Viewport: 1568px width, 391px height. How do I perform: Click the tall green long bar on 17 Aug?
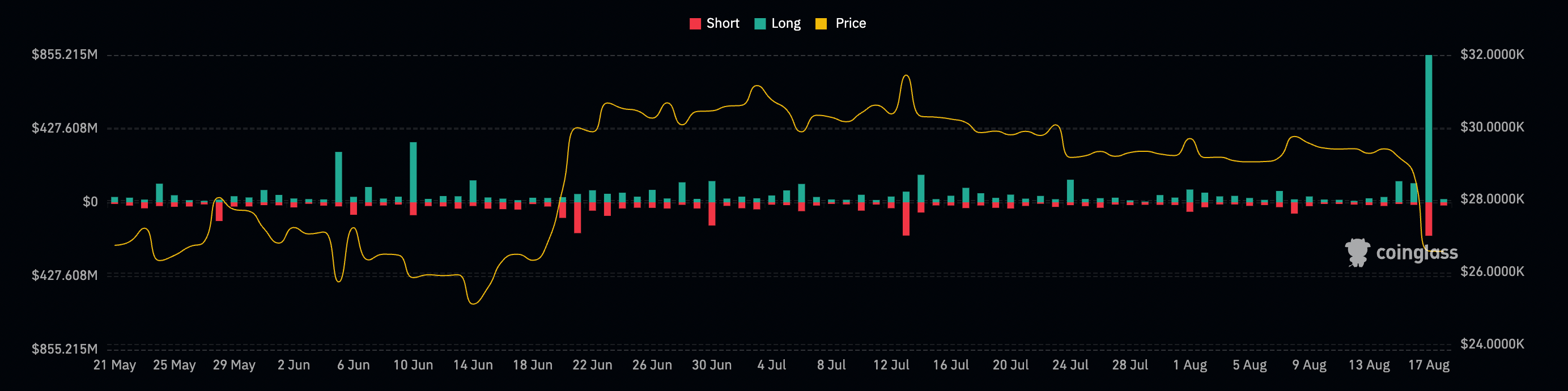(1429, 128)
